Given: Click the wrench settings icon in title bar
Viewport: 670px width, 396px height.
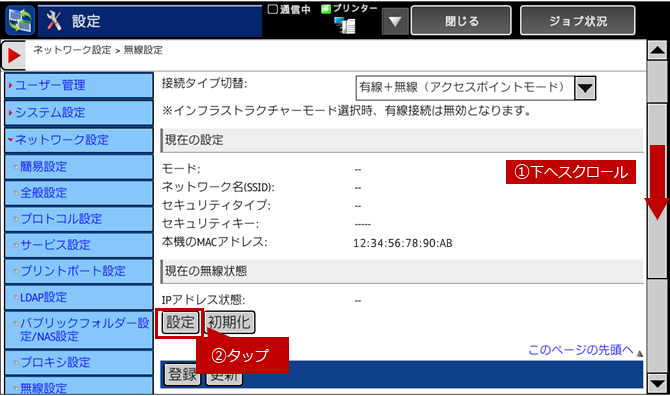Looking at the screenshot, I should click(x=54, y=21).
